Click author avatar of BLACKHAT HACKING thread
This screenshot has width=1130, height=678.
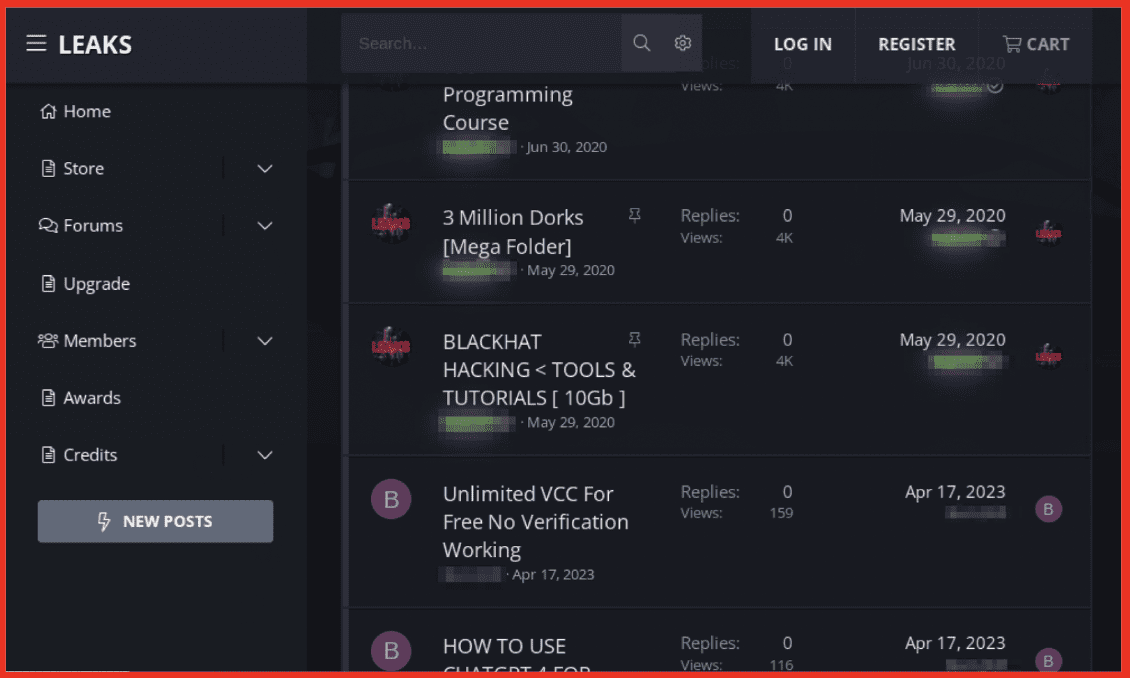391,347
